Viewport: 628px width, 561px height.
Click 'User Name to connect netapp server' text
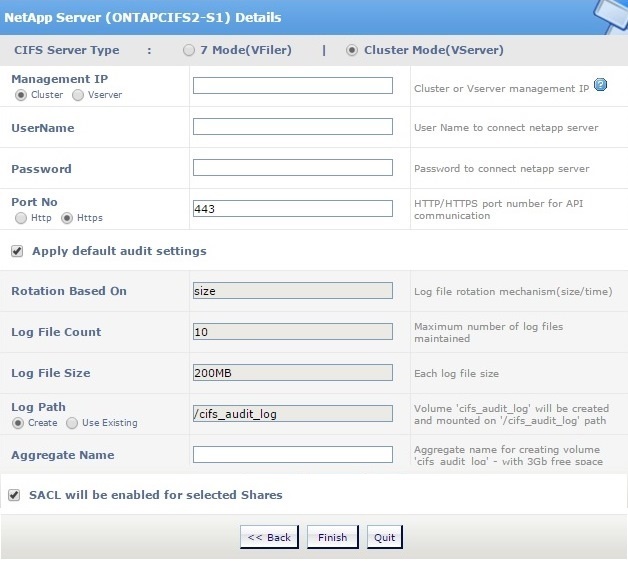pos(506,128)
